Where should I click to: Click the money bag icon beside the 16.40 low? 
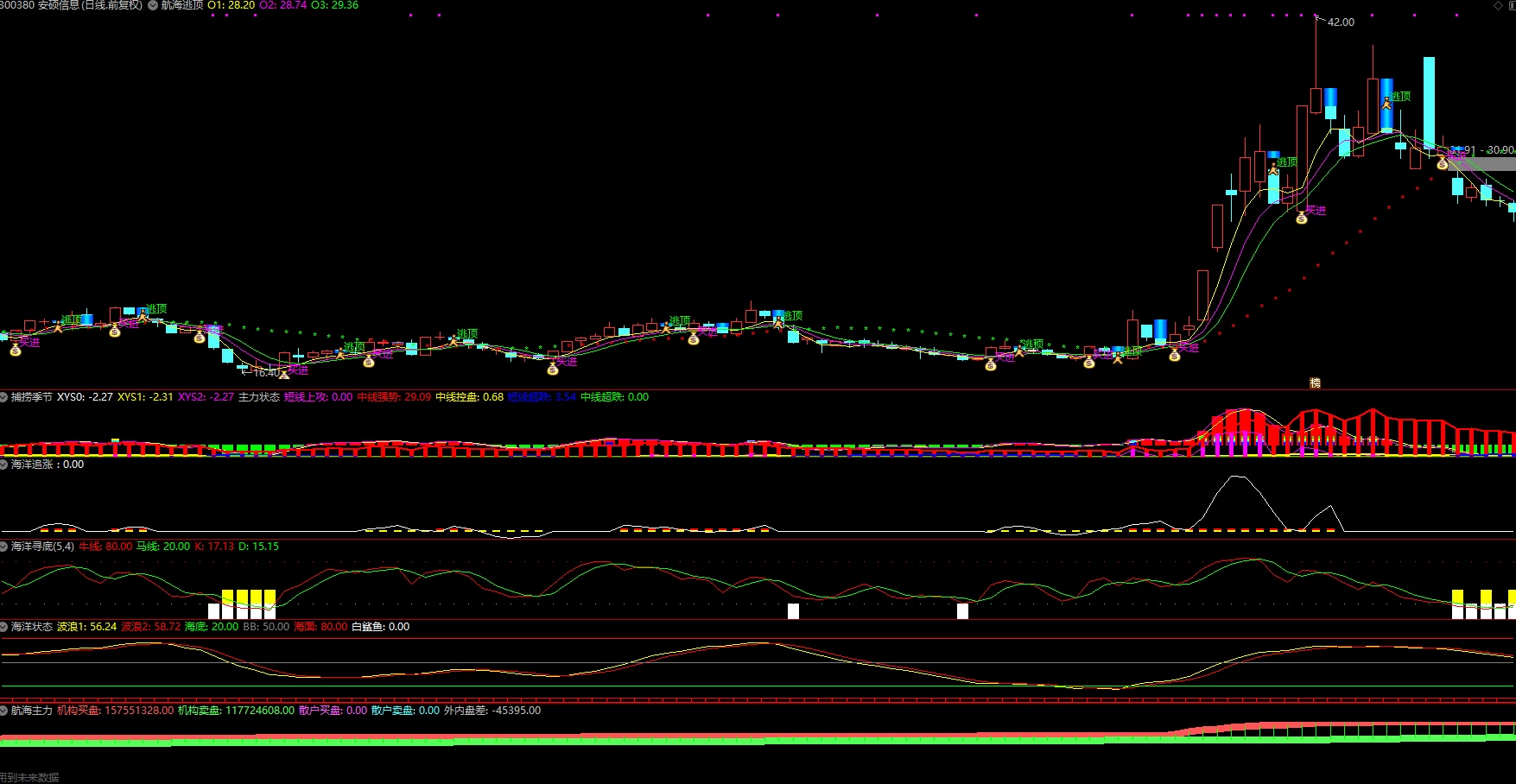284,375
